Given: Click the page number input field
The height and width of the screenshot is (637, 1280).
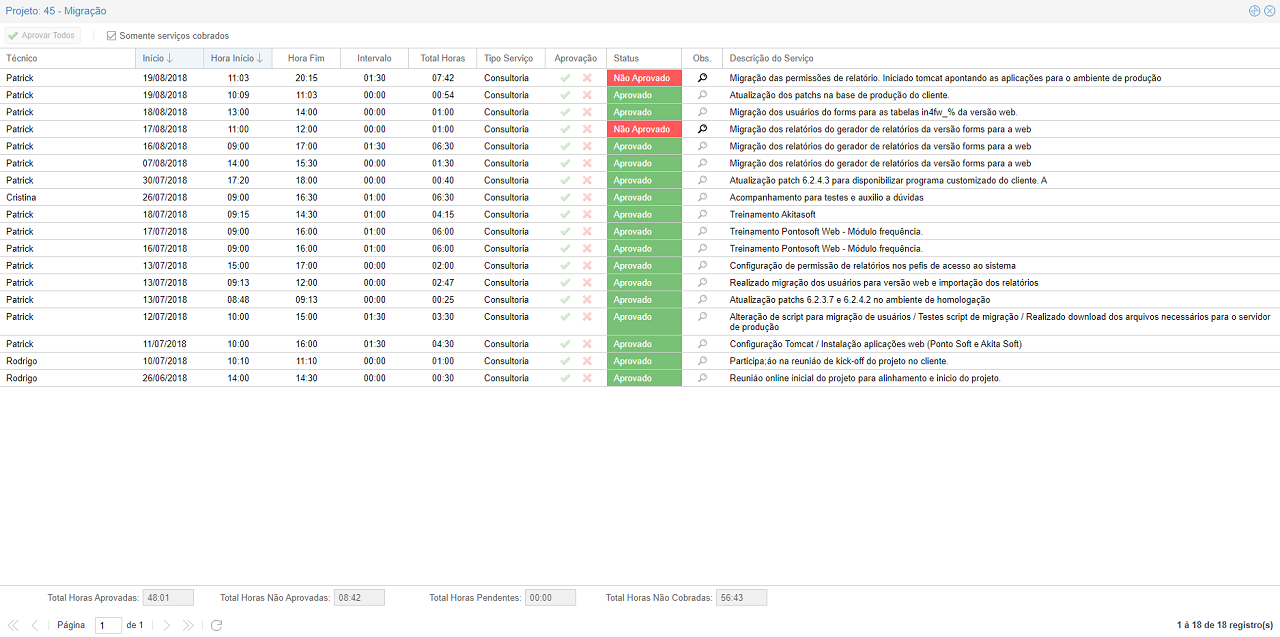Looking at the screenshot, I should (x=108, y=625).
